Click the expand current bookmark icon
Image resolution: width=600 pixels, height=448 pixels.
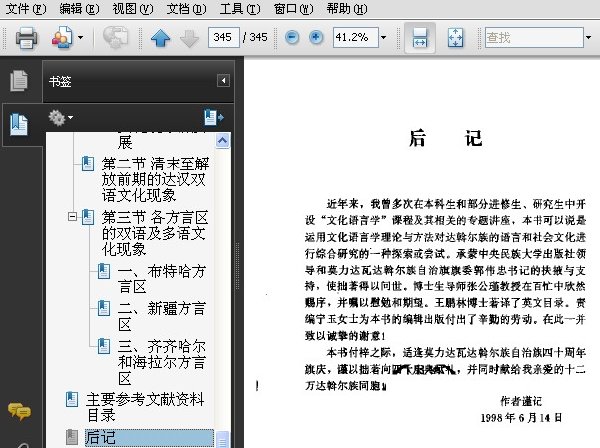point(214,117)
